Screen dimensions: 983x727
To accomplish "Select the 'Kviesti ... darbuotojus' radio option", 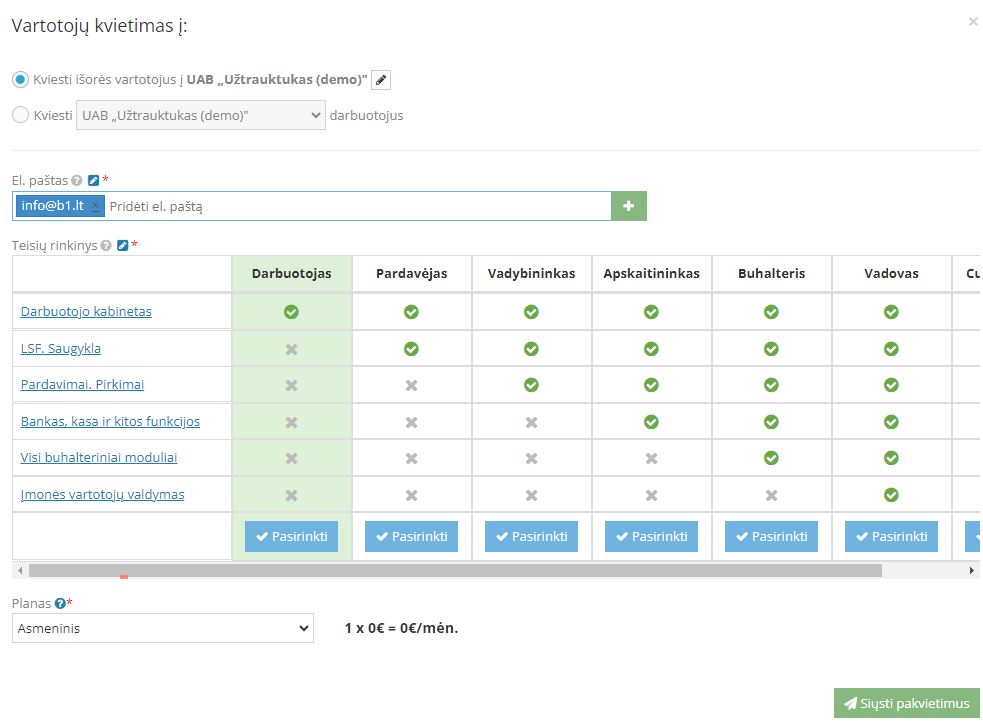I will 20,115.
